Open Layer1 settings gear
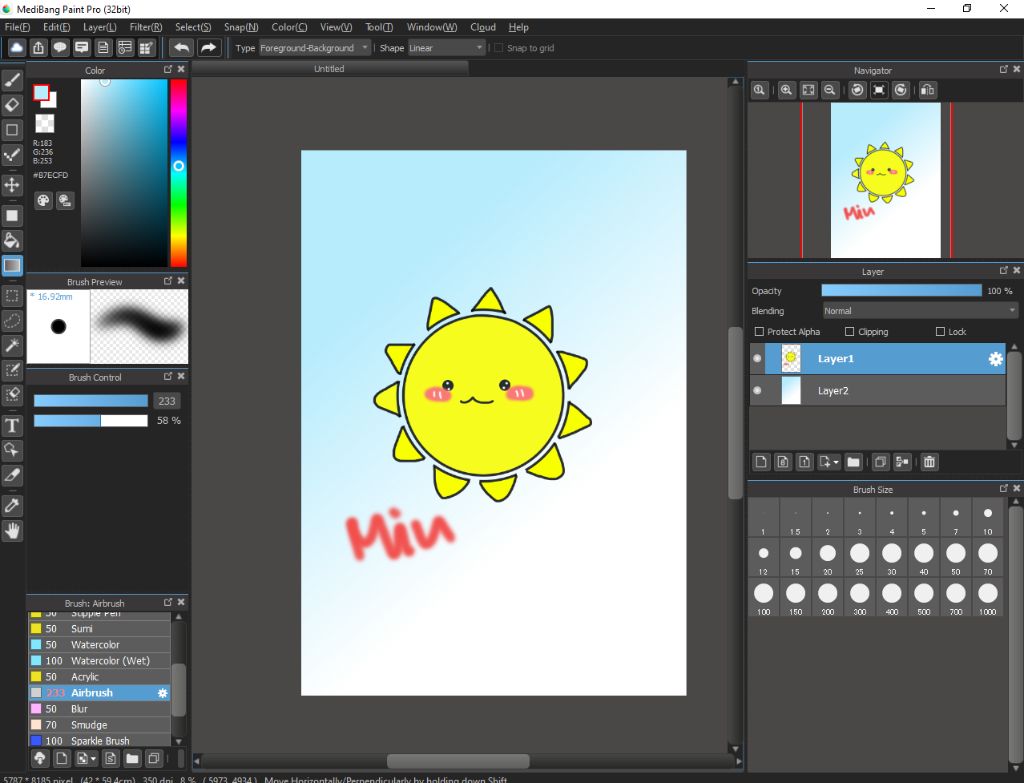The image size is (1024, 783). (x=995, y=359)
